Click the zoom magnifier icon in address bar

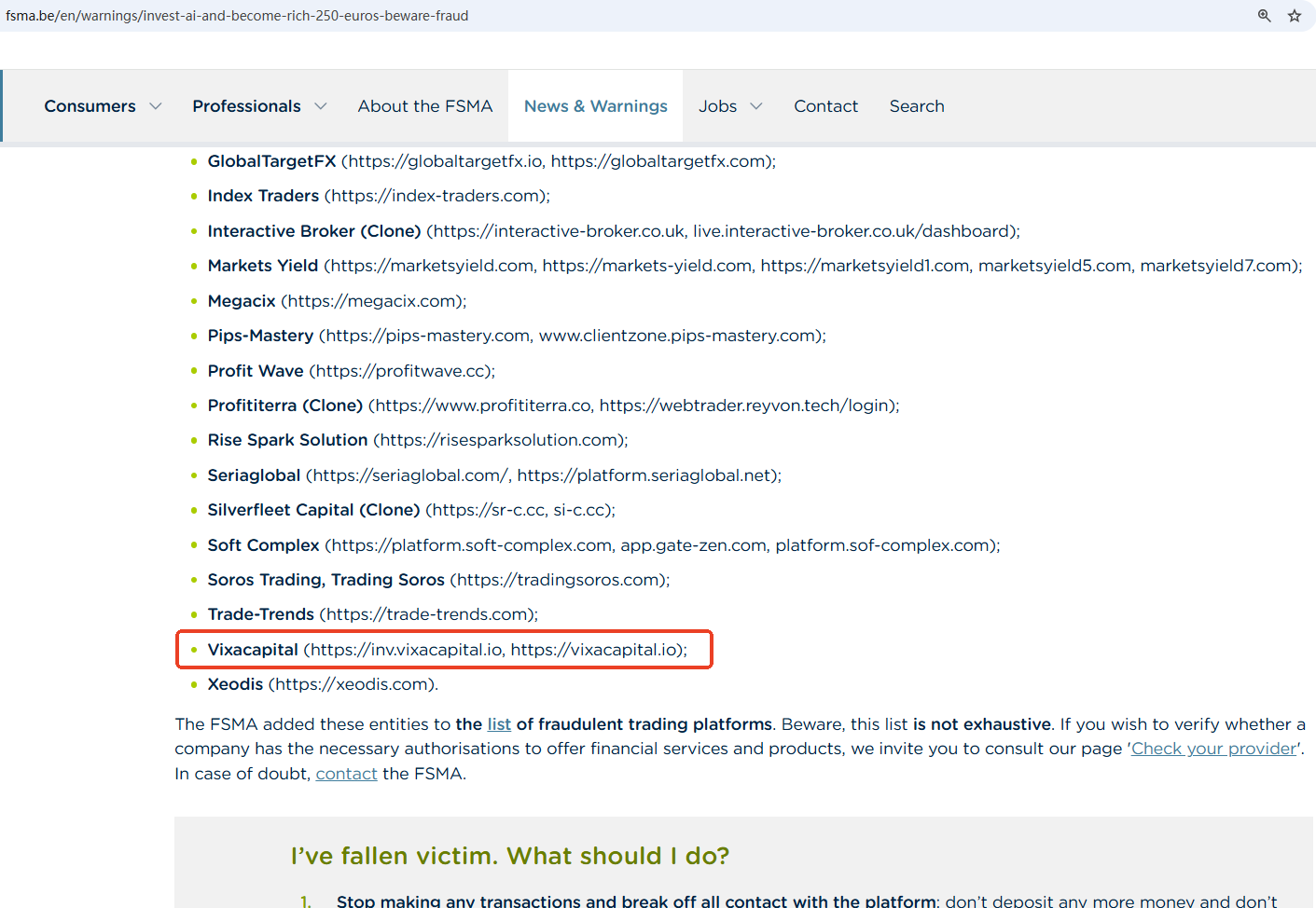[x=1264, y=16]
